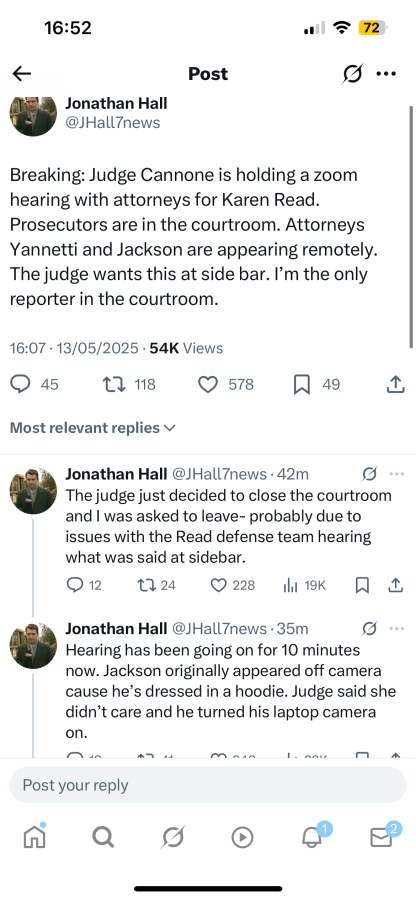Tap the reply bubble with 45 replies
Image resolution: width=416 pixels, height=900 pixels.
click(20, 384)
